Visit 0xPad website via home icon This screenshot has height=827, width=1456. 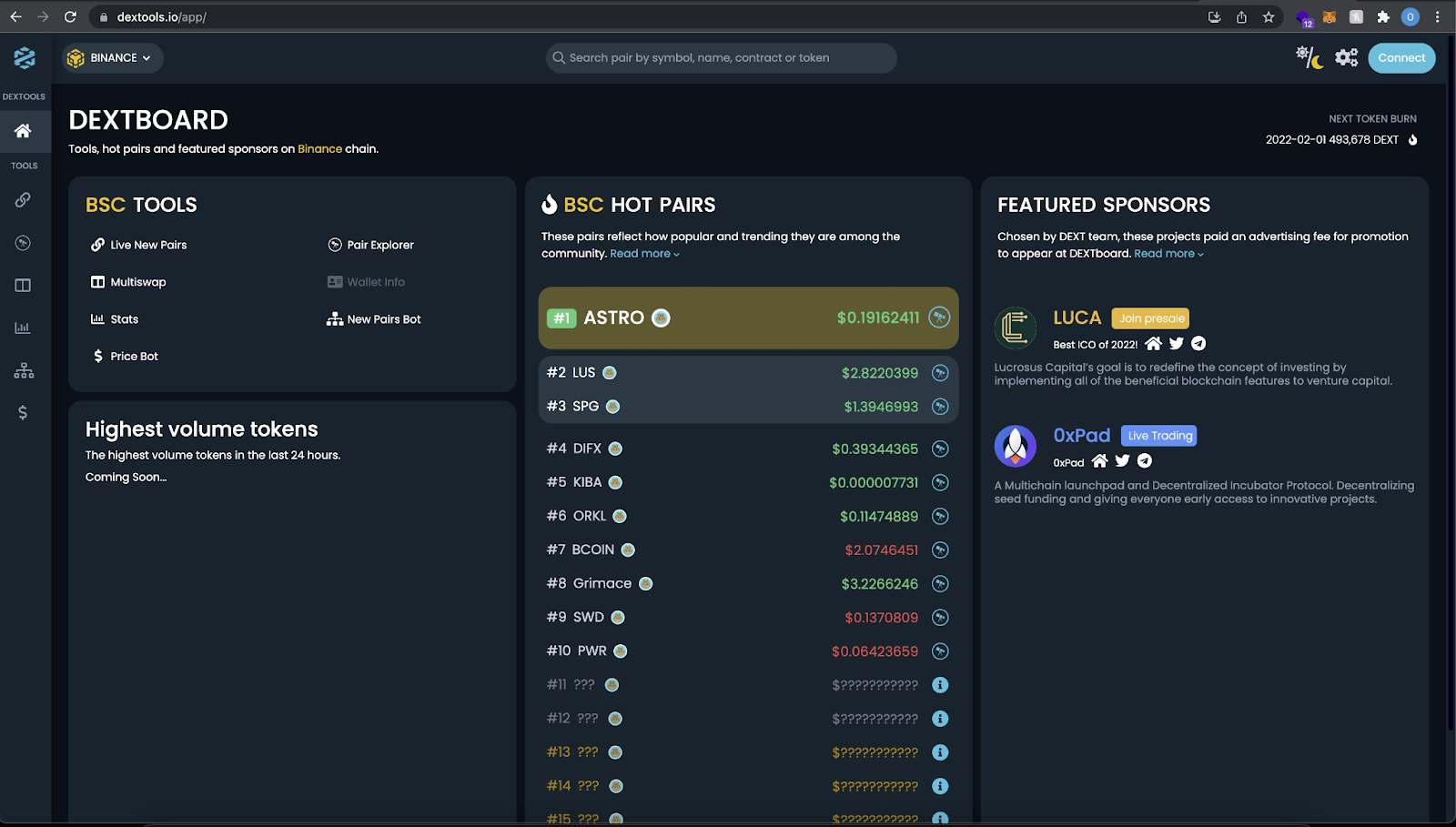(x=1100, y=461)
